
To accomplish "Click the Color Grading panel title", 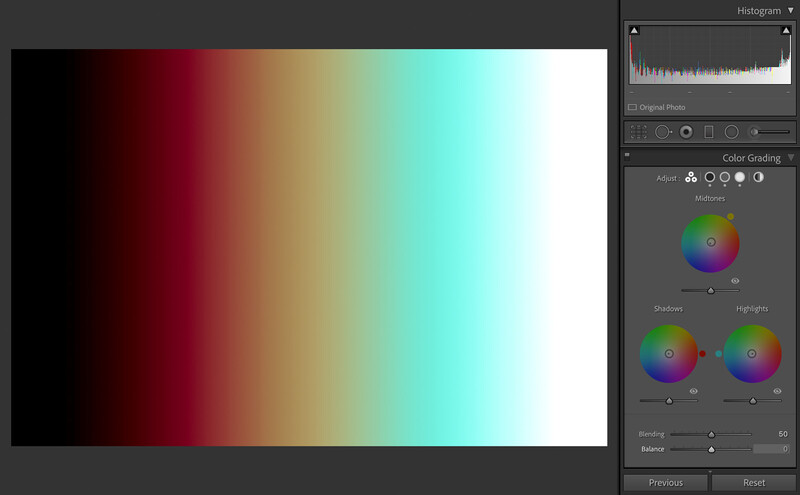I will [x=751, y=158].
